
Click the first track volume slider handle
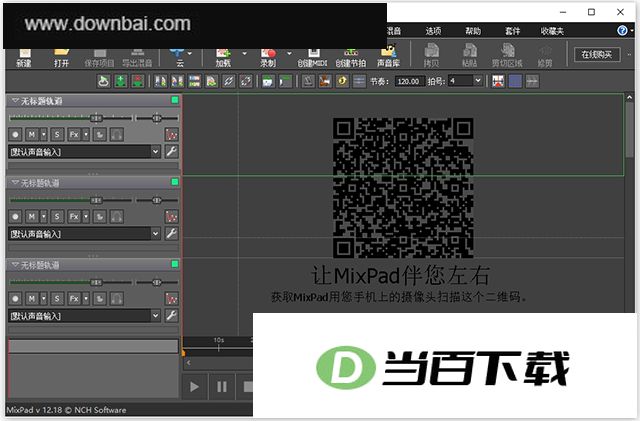(x=96, y=118)
